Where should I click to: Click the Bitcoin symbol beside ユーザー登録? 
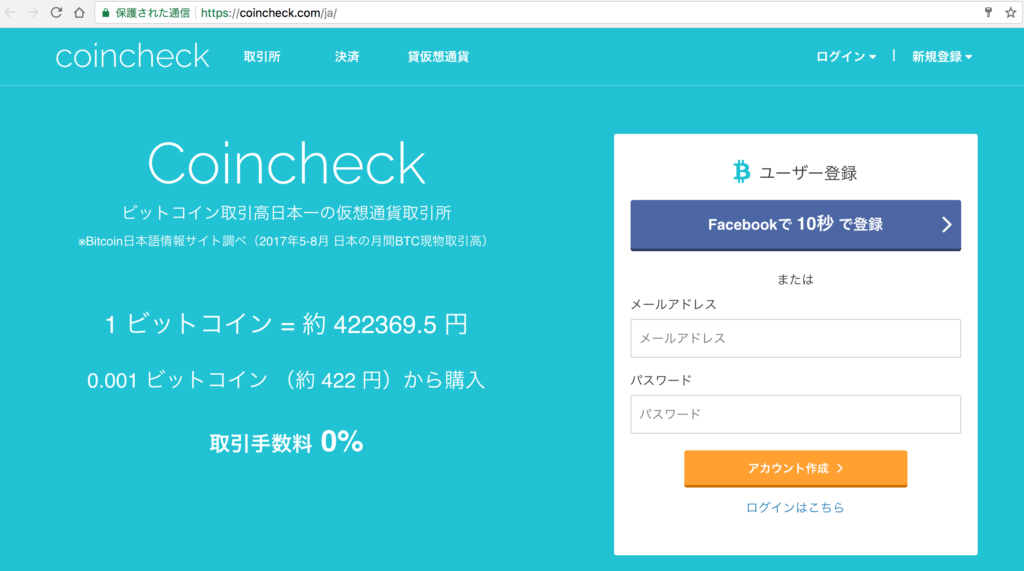tap(741, 172)
